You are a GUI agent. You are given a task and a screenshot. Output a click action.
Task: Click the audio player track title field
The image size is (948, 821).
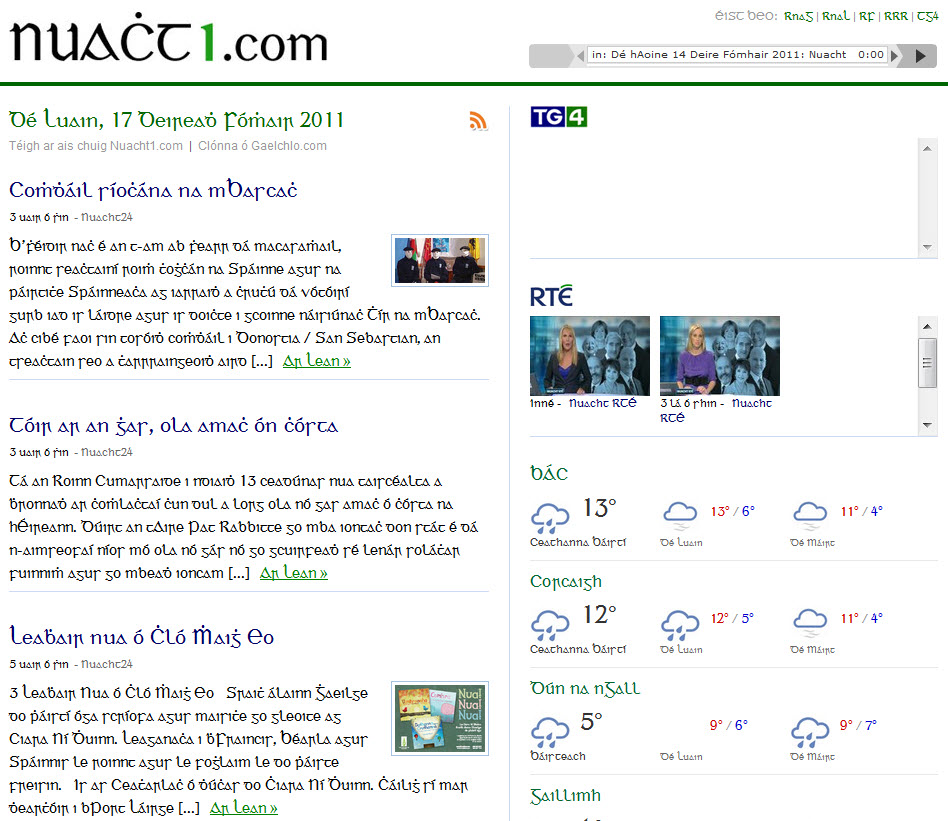(737, 55)
